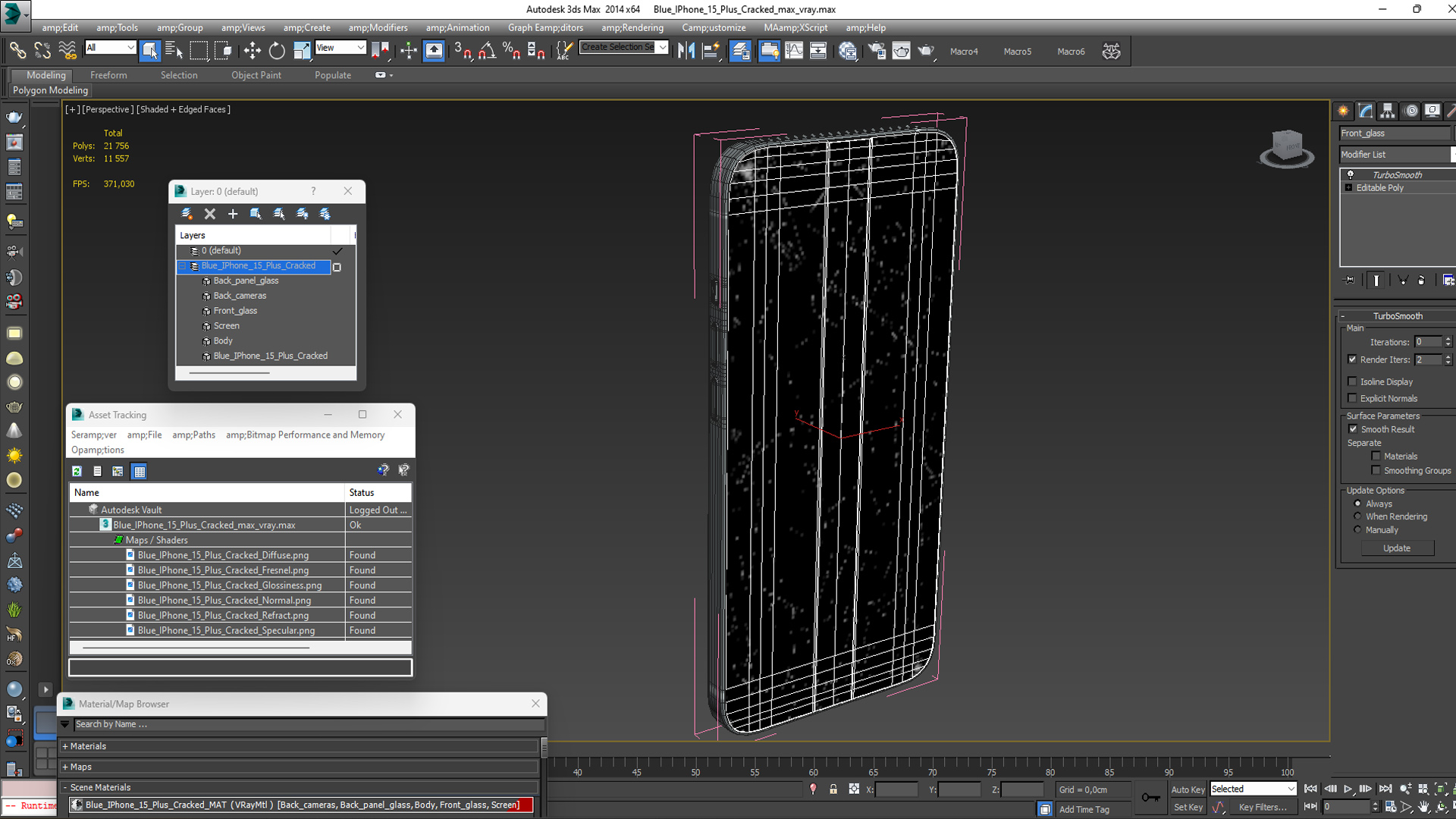Click the Unlink Selection tool
Screen dimensions: 1456x819
42,51
